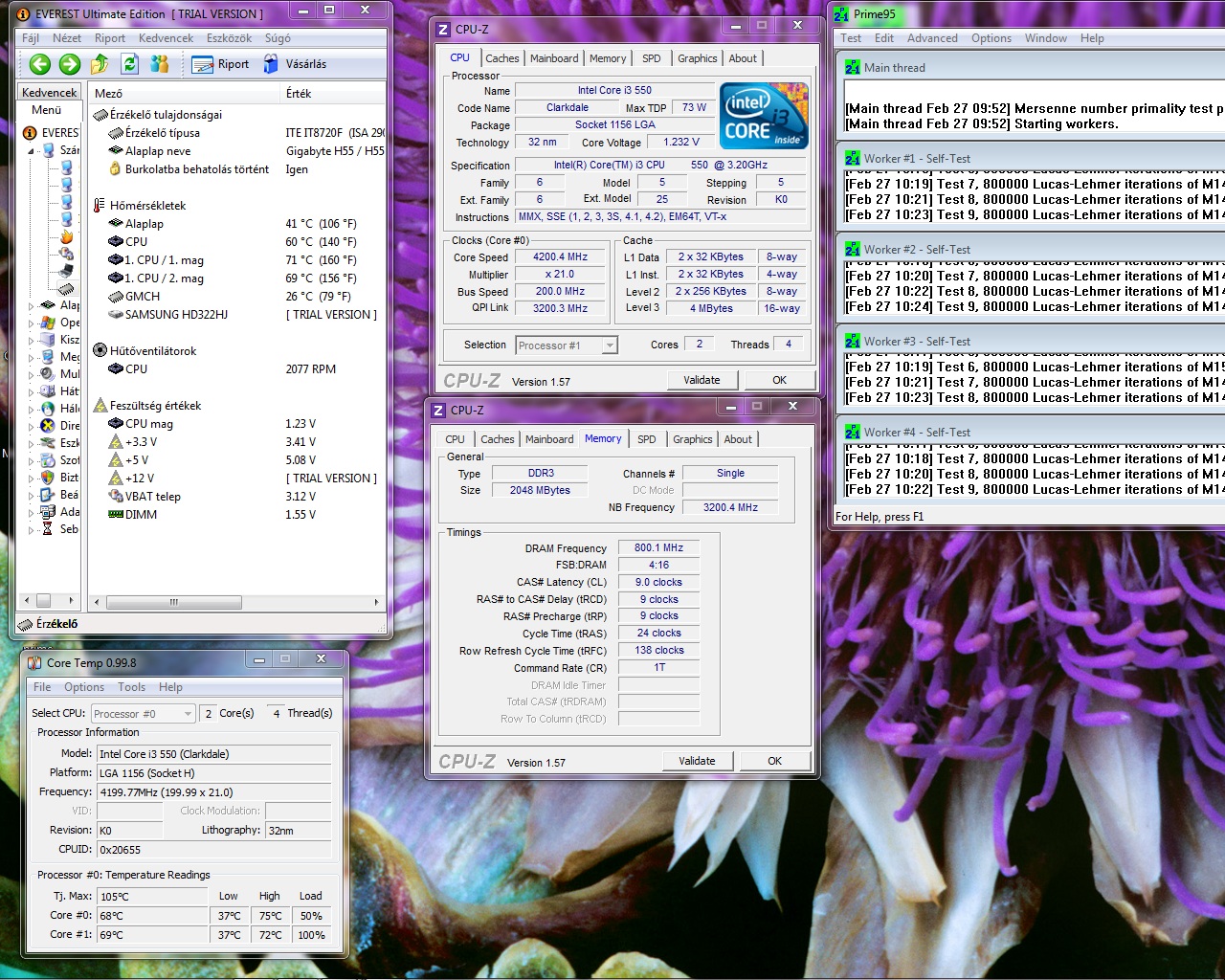Click EVEREST list horizontal scrollbar thumb
Screen dimensions: 1225x980
click(173, 602)
